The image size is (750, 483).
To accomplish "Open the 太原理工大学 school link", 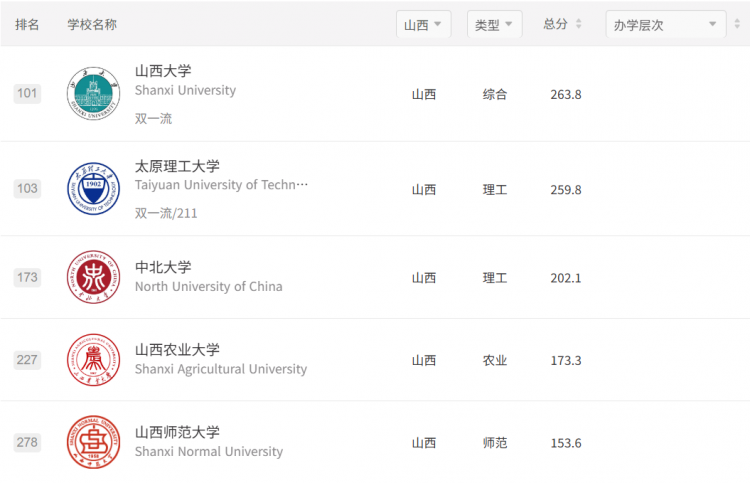I will pyautogui.click(x=177, y=166).
